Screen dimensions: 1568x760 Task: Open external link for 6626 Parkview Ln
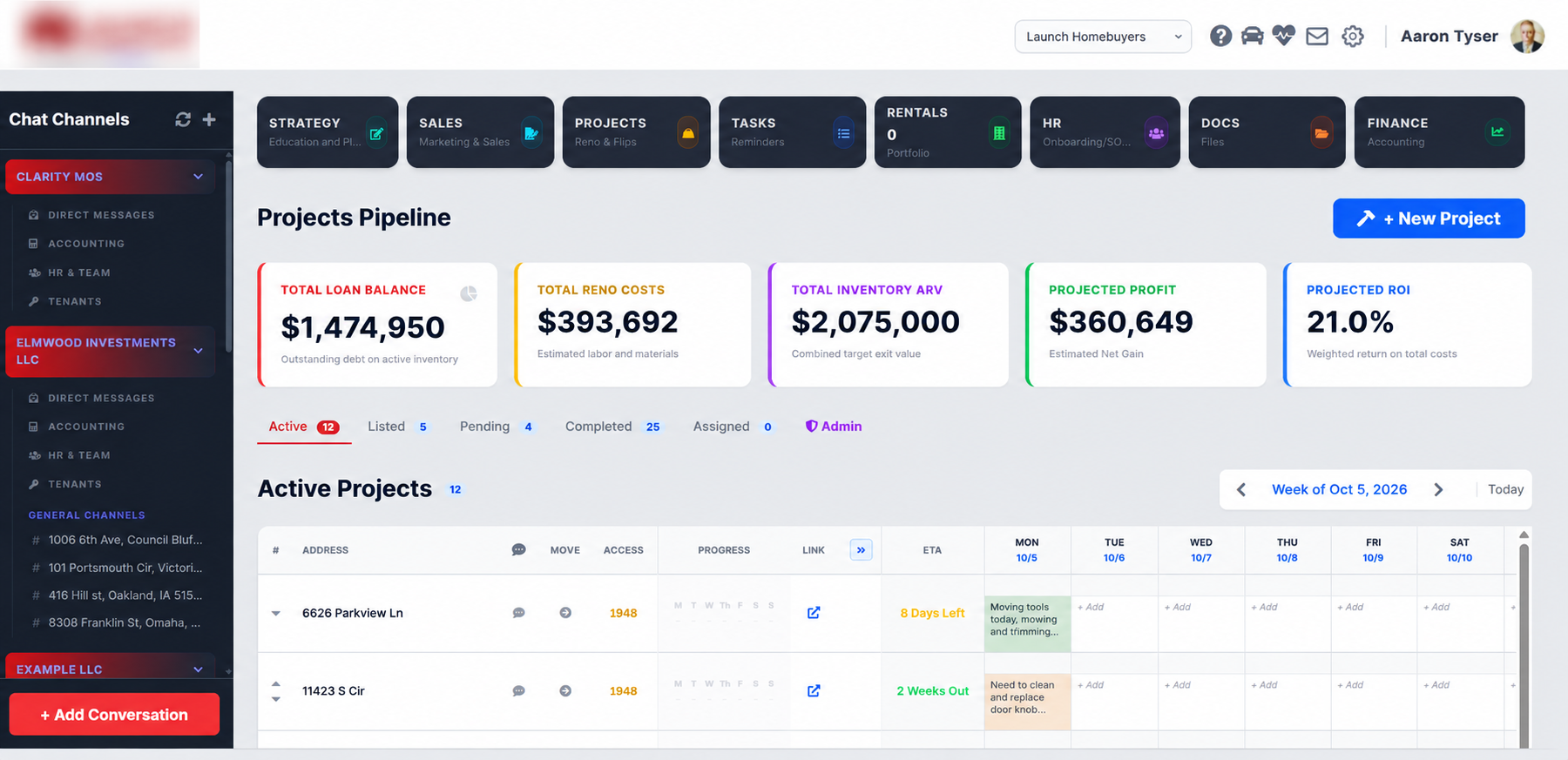814,613
